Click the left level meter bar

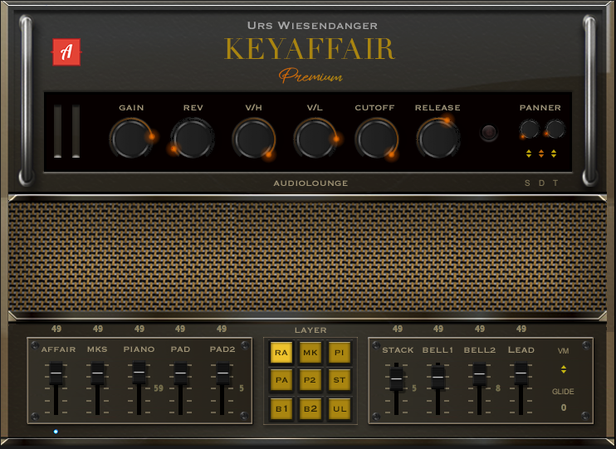(x=58, y=132)
